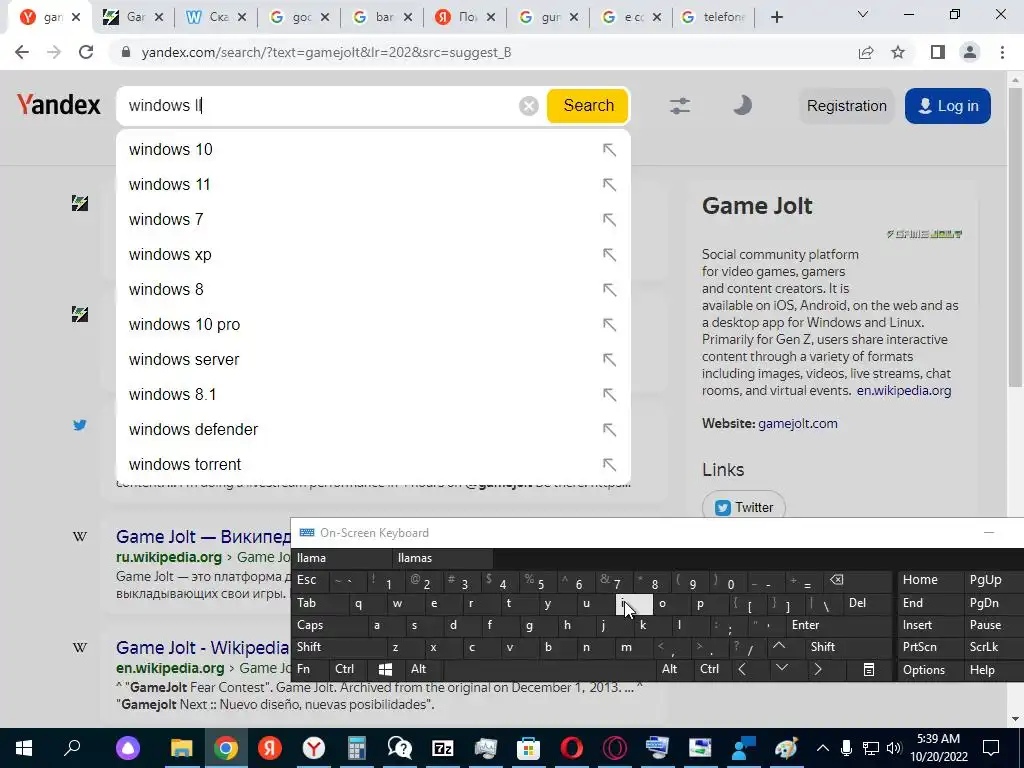Open Chrome side panel icon
The height and width of the screenshot is (768, 1024).
pos(938,52)
